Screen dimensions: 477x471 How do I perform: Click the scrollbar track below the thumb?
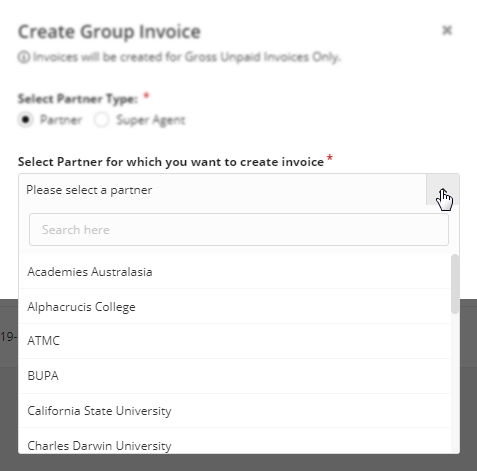coord(455,383)
